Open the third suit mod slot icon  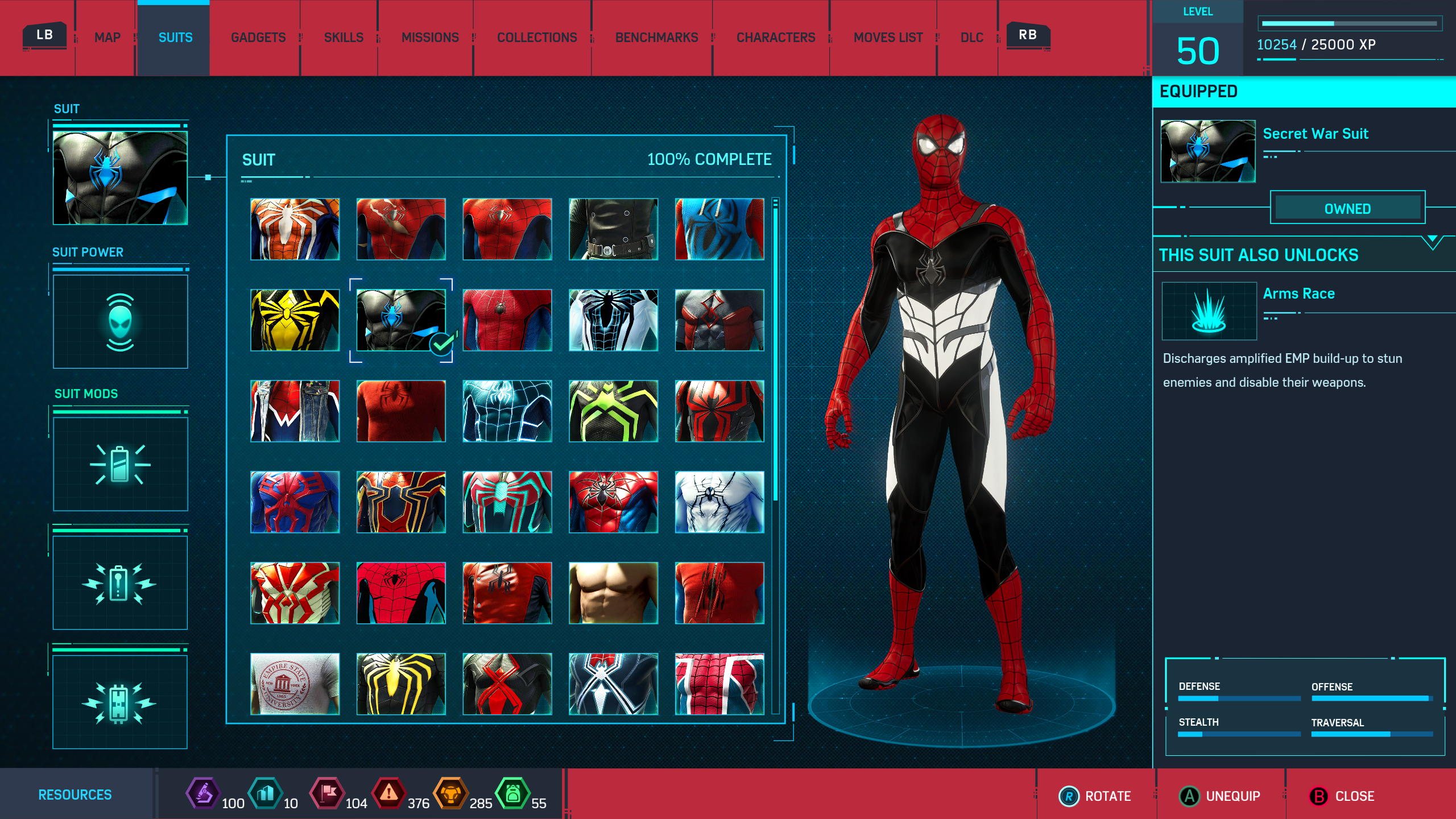tap(120, 702)
